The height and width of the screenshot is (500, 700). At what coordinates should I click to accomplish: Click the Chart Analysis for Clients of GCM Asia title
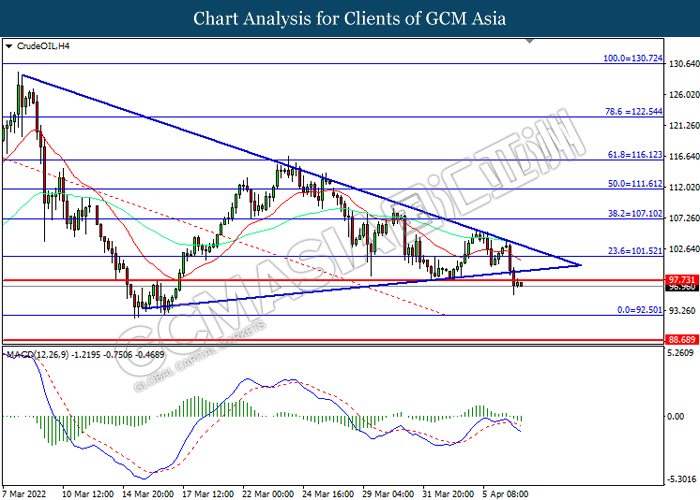350,19
